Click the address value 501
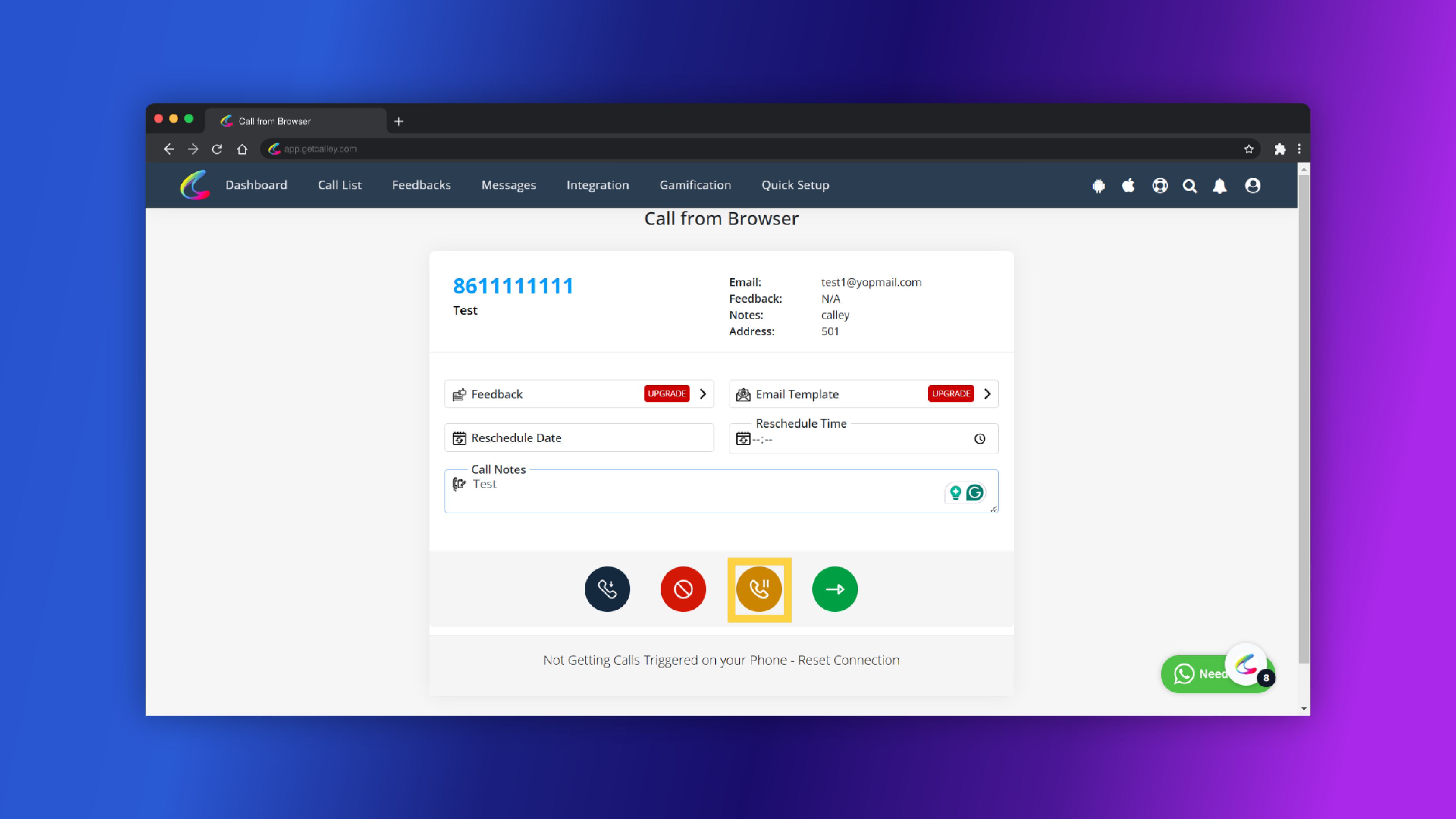This screenshot has width=1456, height=819. (x=830, y=331)
